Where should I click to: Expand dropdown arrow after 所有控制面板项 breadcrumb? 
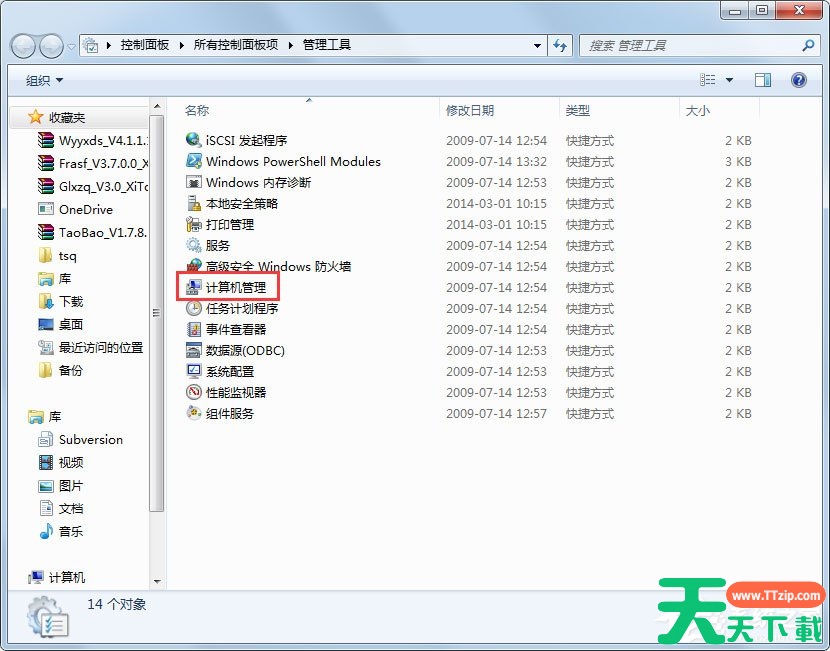(x=291, y=46)
